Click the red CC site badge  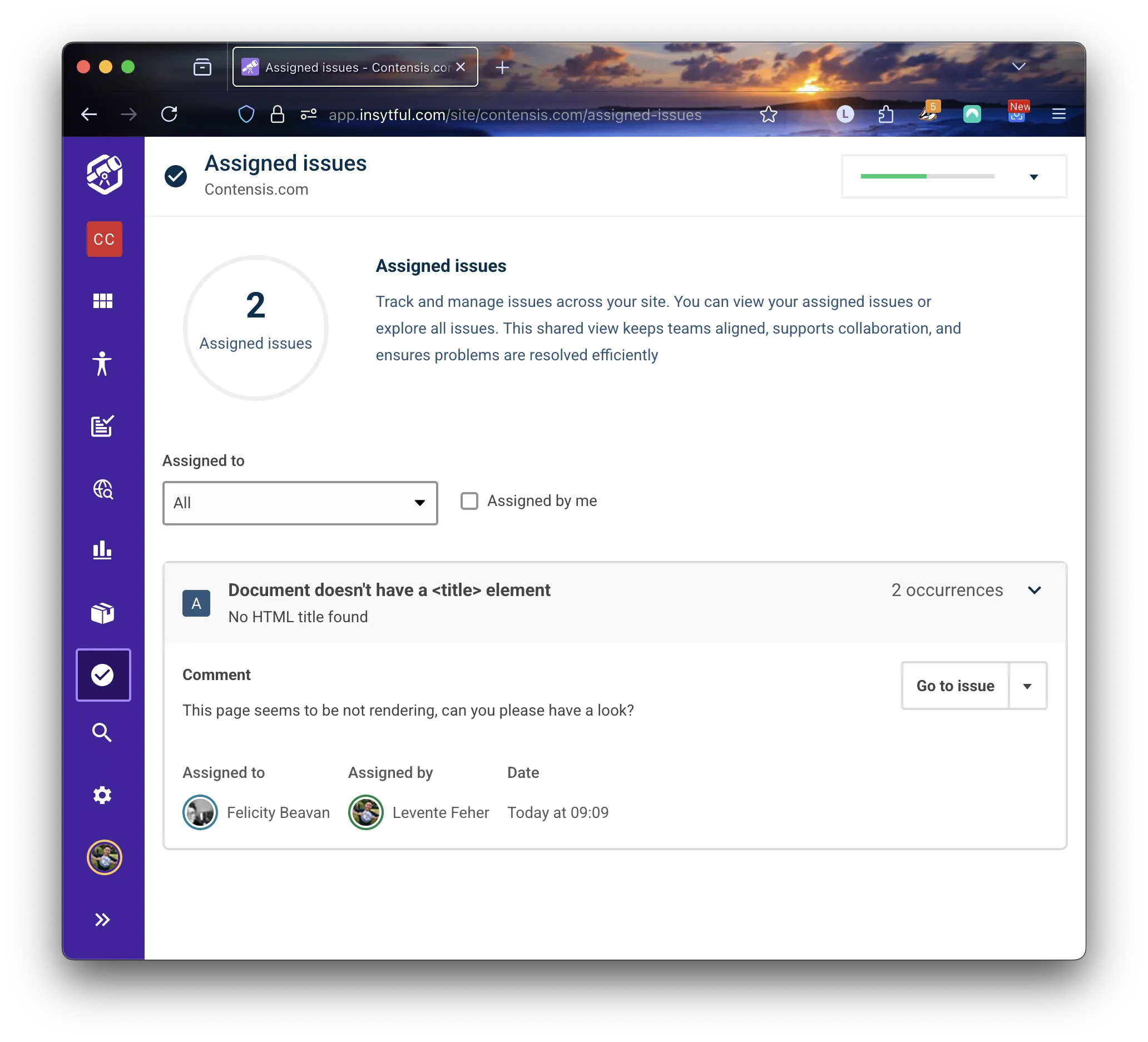point(104,239)
